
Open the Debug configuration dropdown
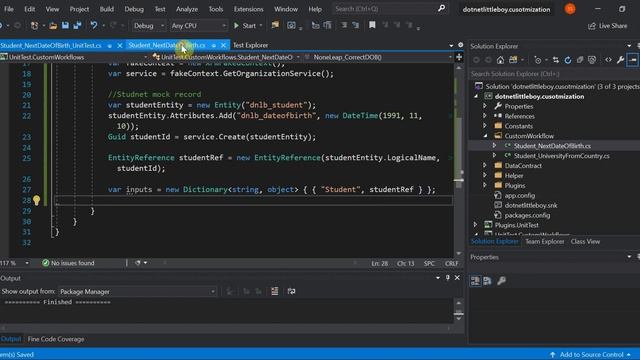149,26
